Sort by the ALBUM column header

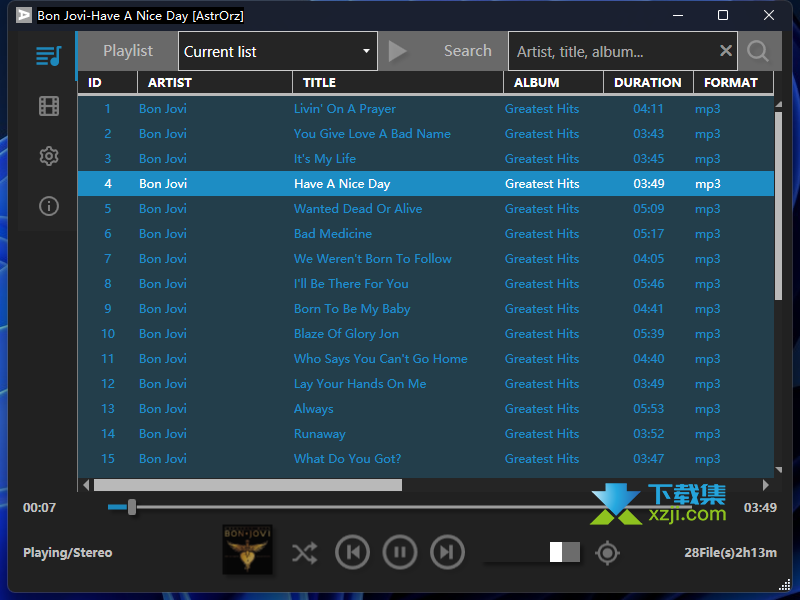coord(554,83)
